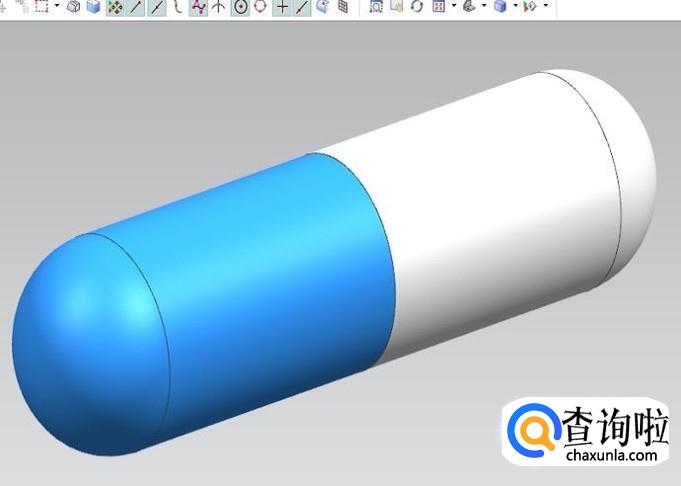Select the rectangle selection tool
Screen dimensions: 681x486
coord(42,6)
